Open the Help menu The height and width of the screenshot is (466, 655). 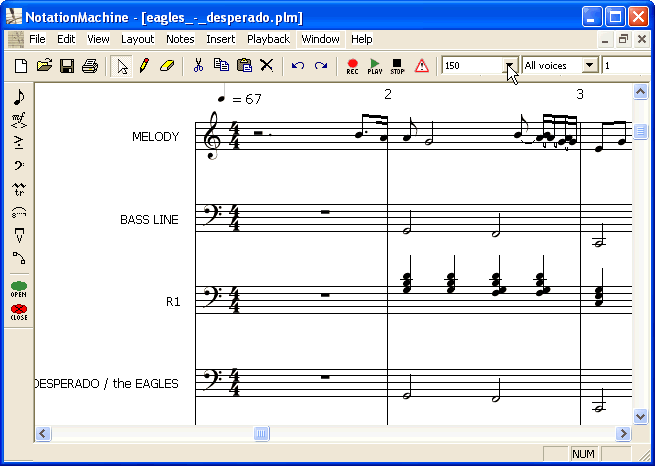(361, 39)
